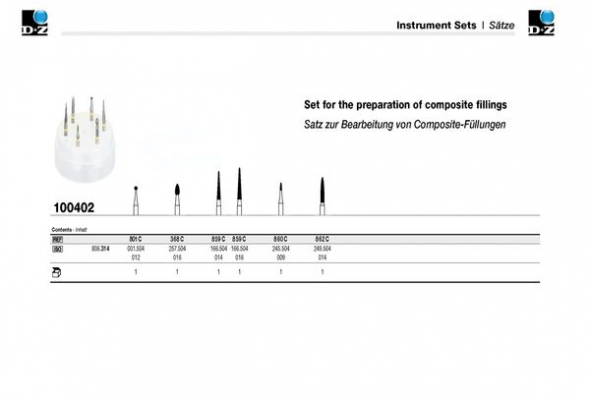Click the ISO number 806.314
This screenshot has width=590, height=400.
click(100, 249)
